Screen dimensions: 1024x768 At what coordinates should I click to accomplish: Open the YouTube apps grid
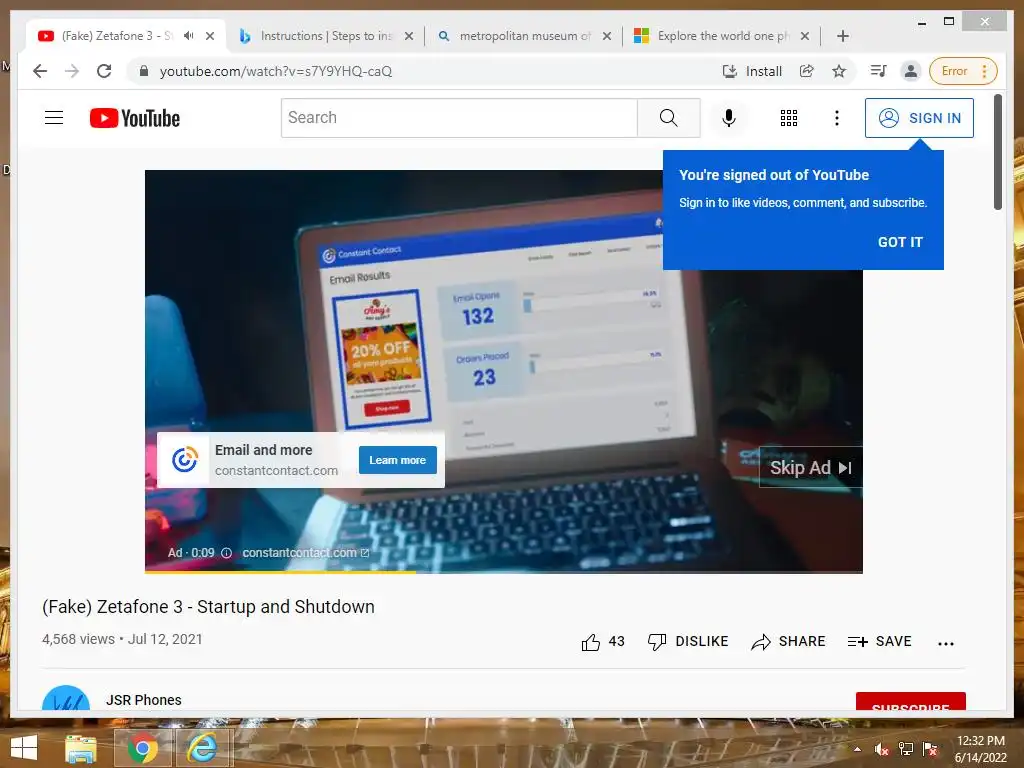[789, 118]
